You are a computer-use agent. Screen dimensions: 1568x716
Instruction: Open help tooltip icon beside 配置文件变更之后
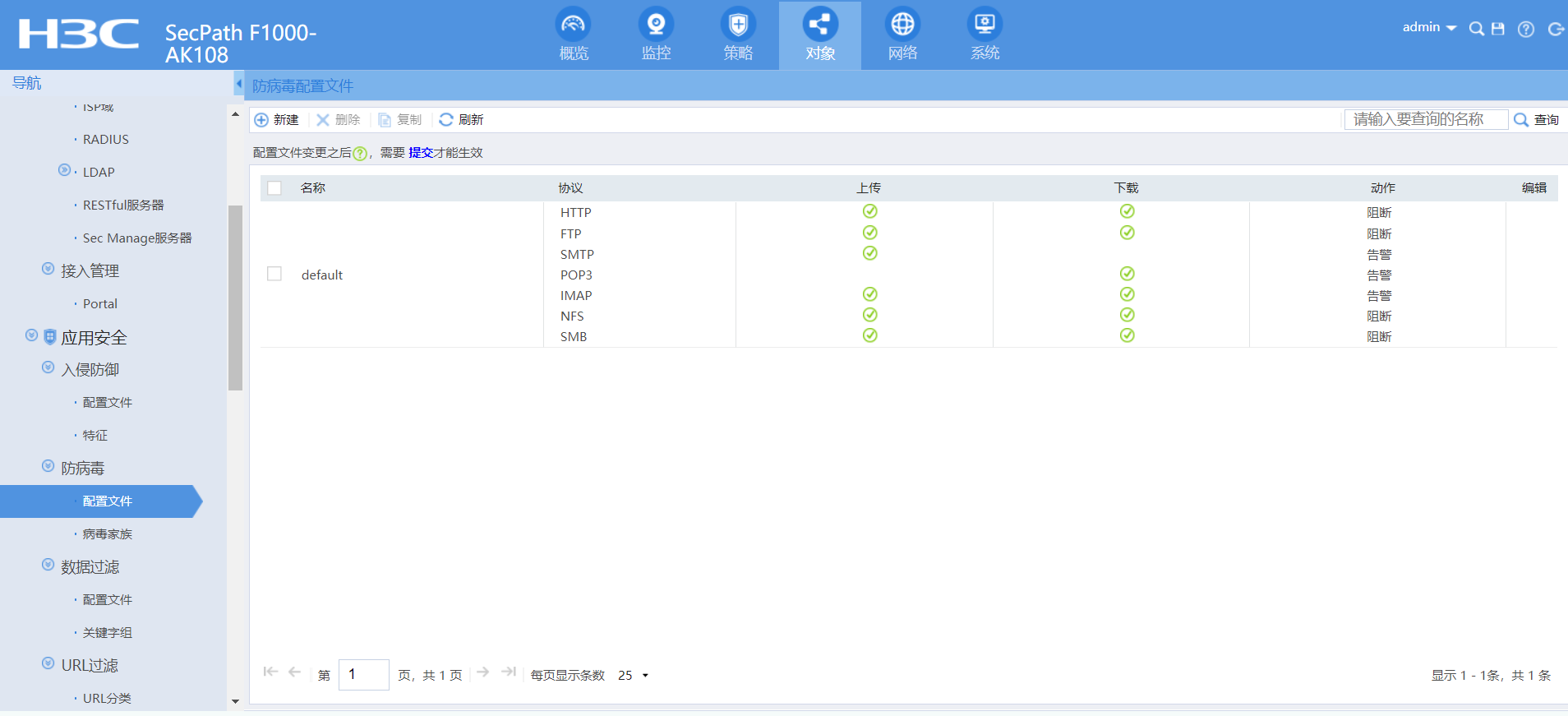tap(360, 154)
